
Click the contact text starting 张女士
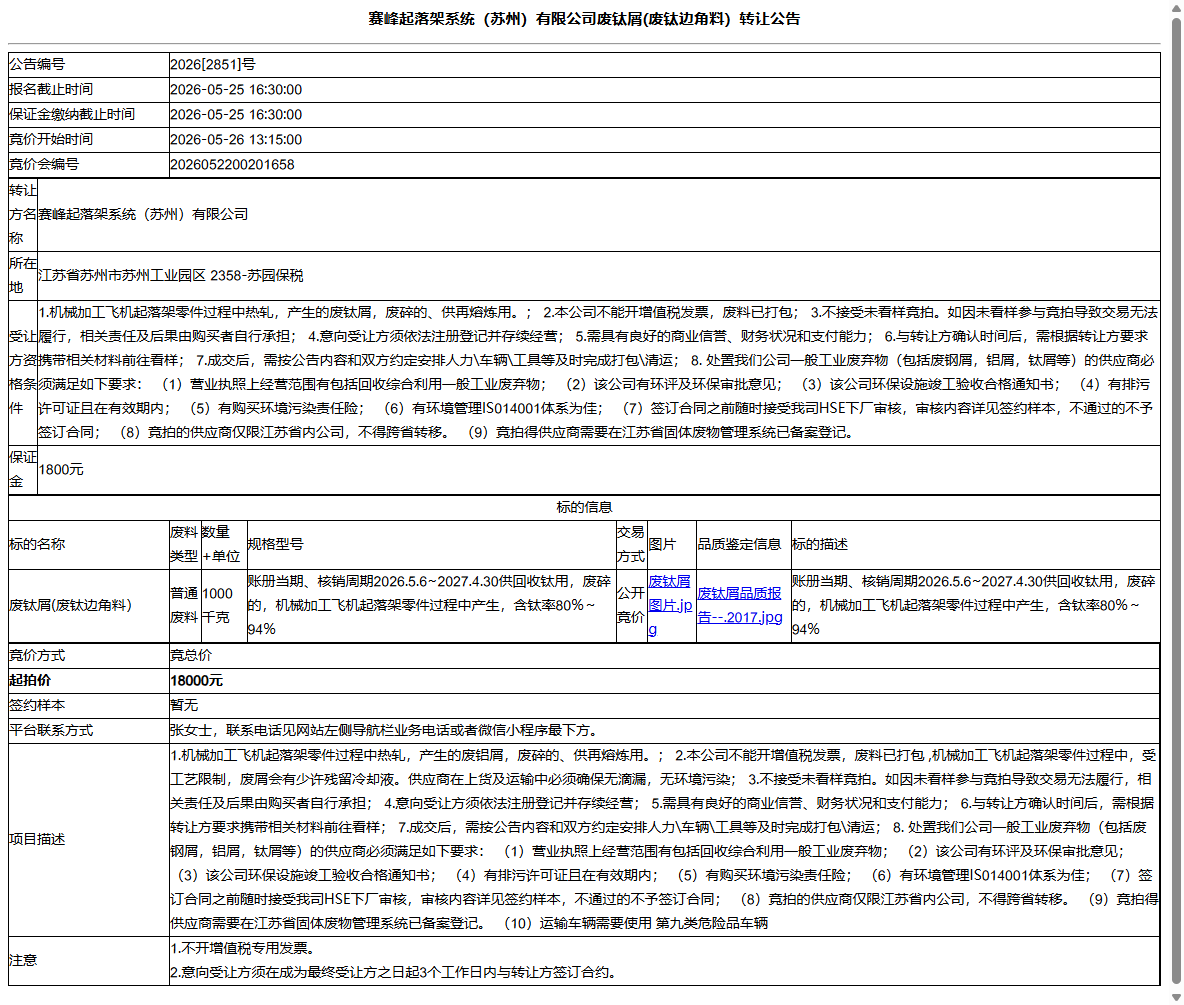pyautogui.click(x=386, y=730)
